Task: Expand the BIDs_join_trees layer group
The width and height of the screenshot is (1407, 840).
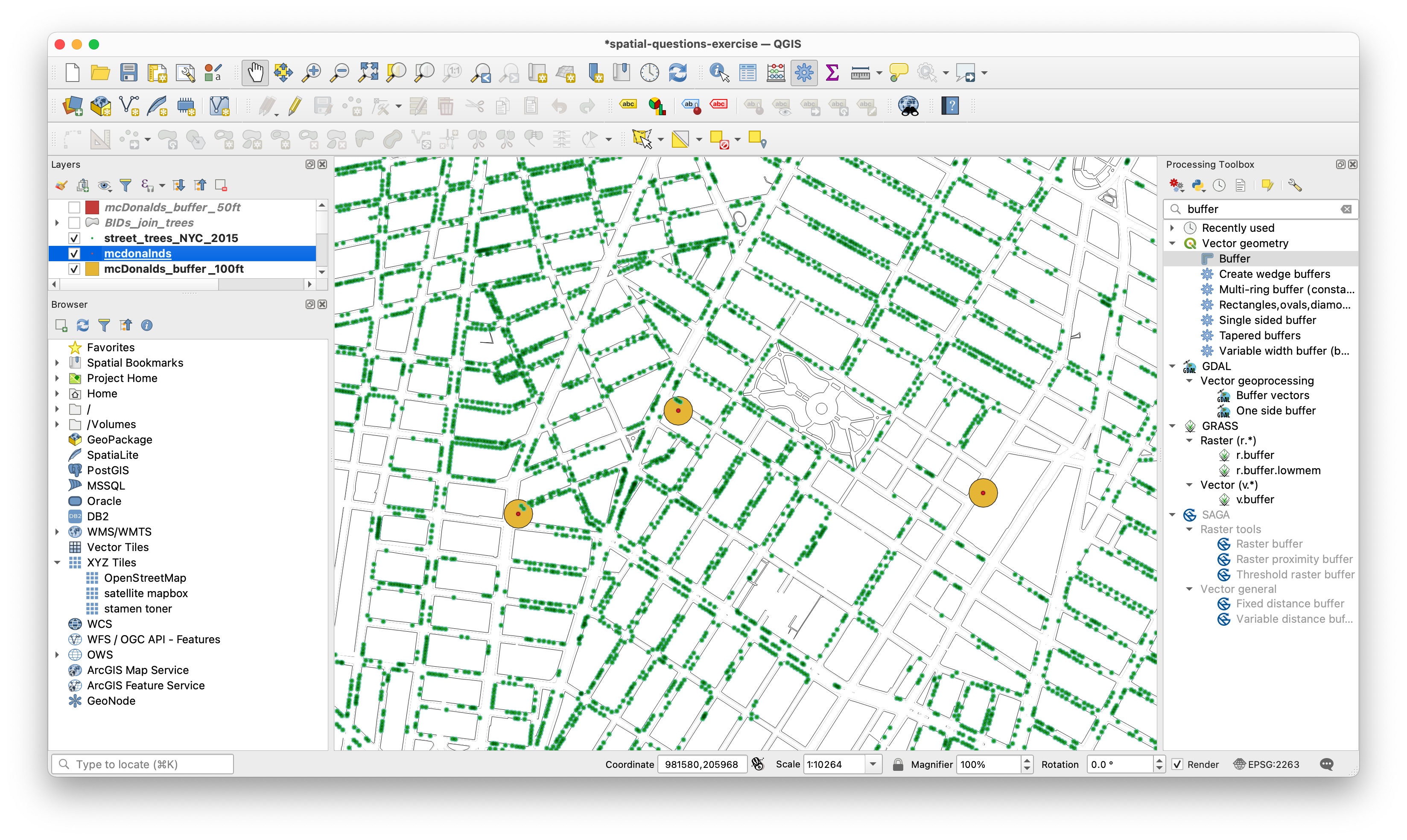Action: tap(57, 223)
